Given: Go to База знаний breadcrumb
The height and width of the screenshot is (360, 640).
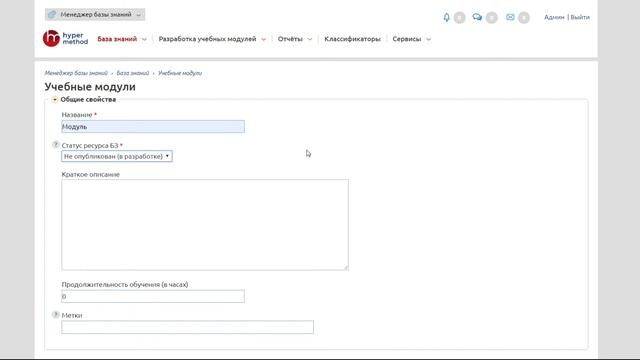Looking at the screenshot, I should 133,73.
